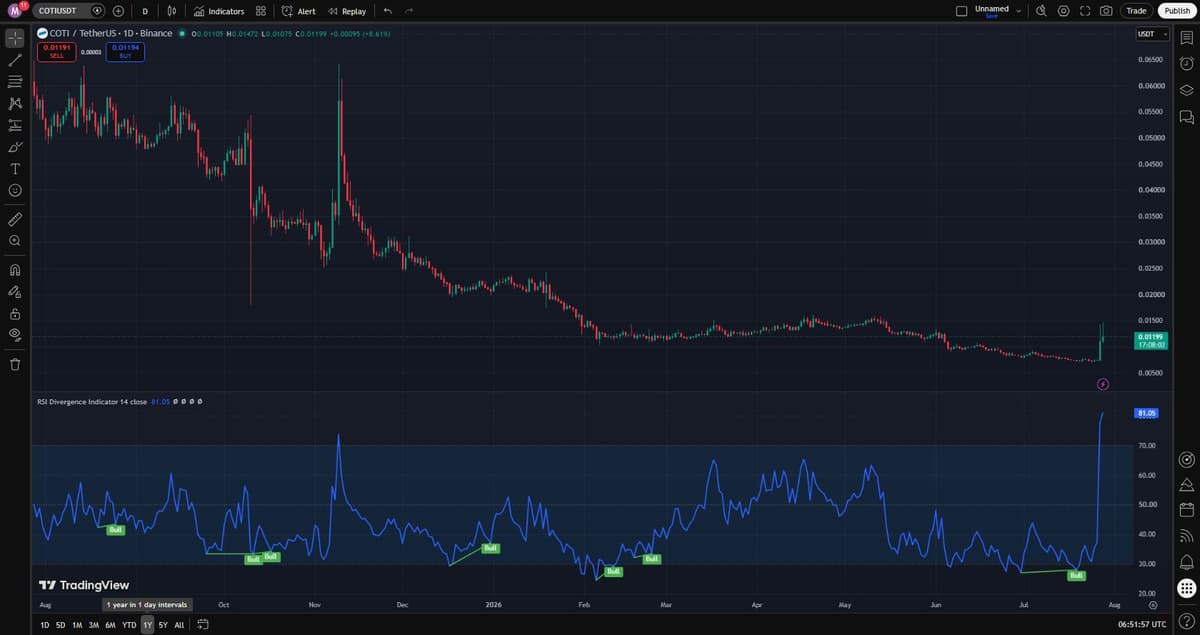1200x635 pixels.
Task: Open the watchlist panel icon
Action: [x=1186, y=39]
